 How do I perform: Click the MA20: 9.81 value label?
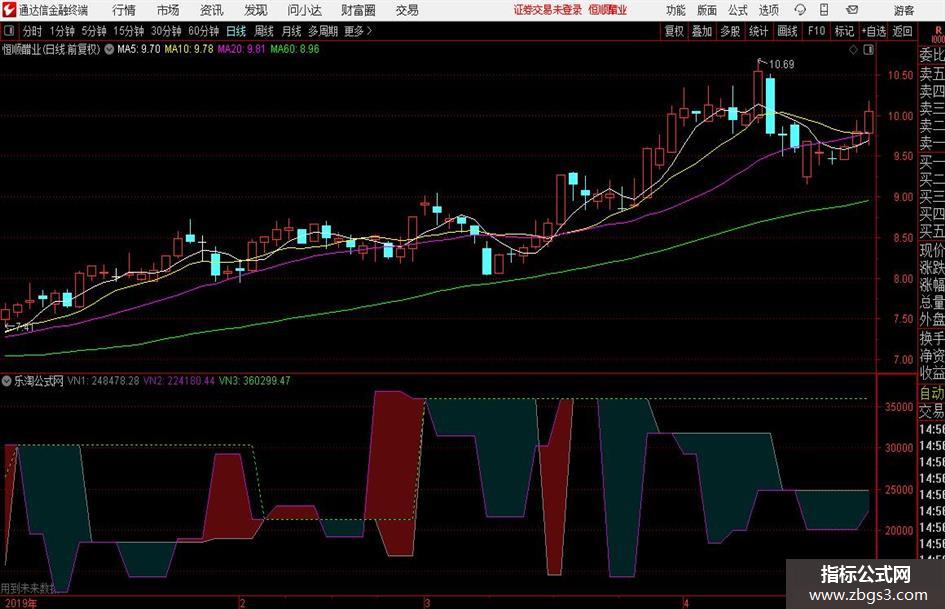pos(241,49)
